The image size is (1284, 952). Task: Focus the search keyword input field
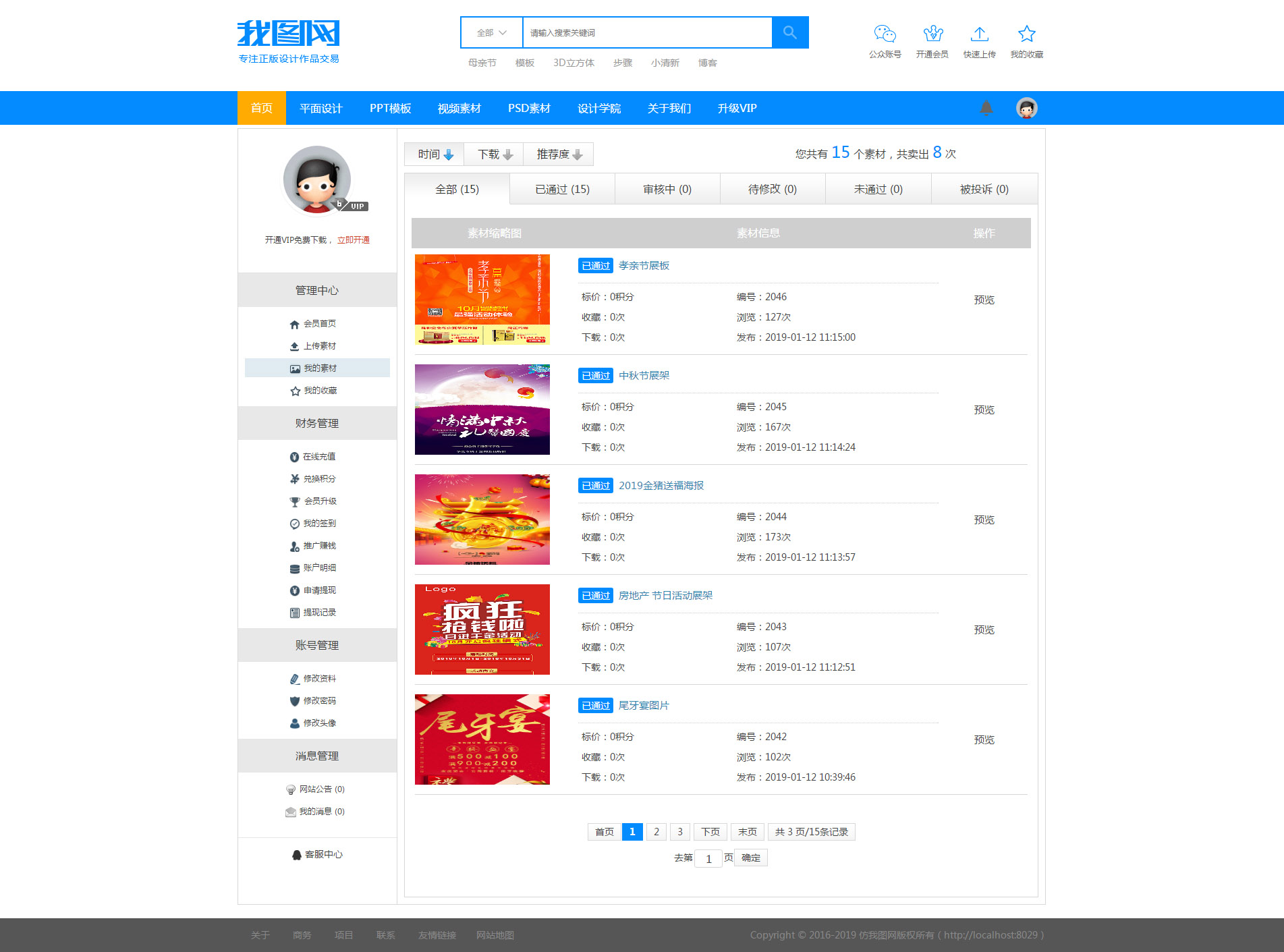click(x=647, y=32)
